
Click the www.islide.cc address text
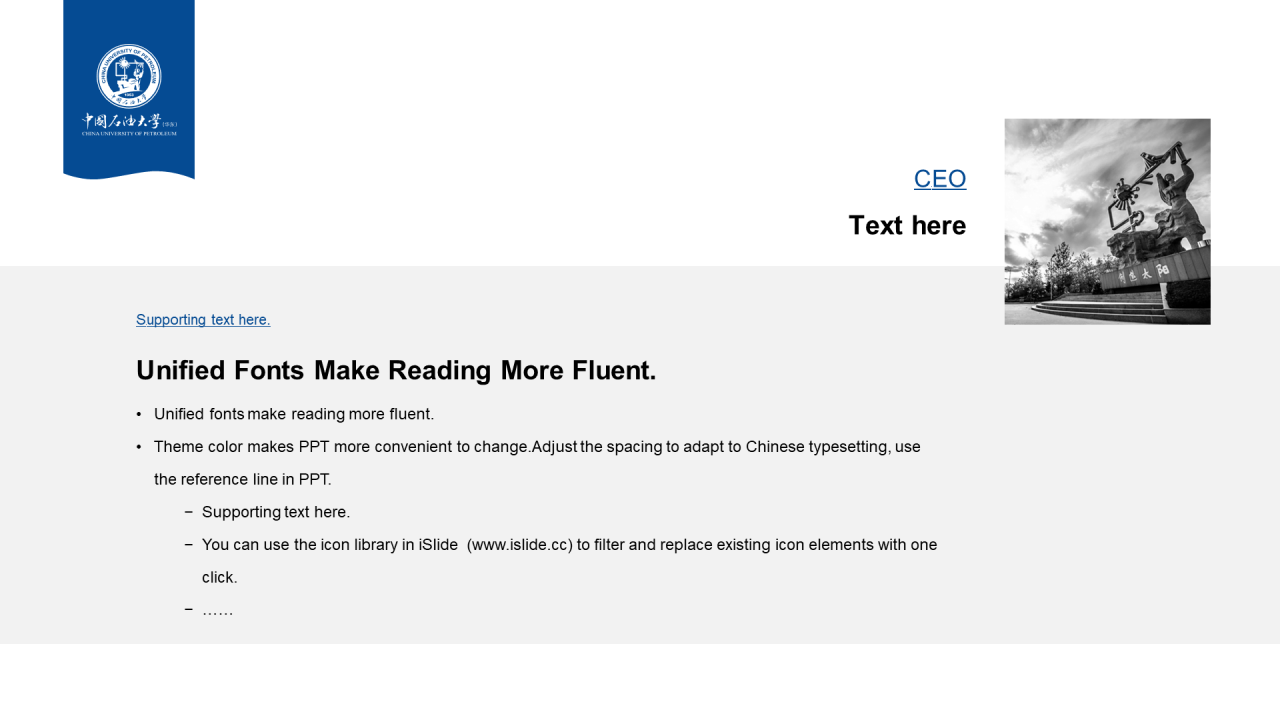[520, 545]
